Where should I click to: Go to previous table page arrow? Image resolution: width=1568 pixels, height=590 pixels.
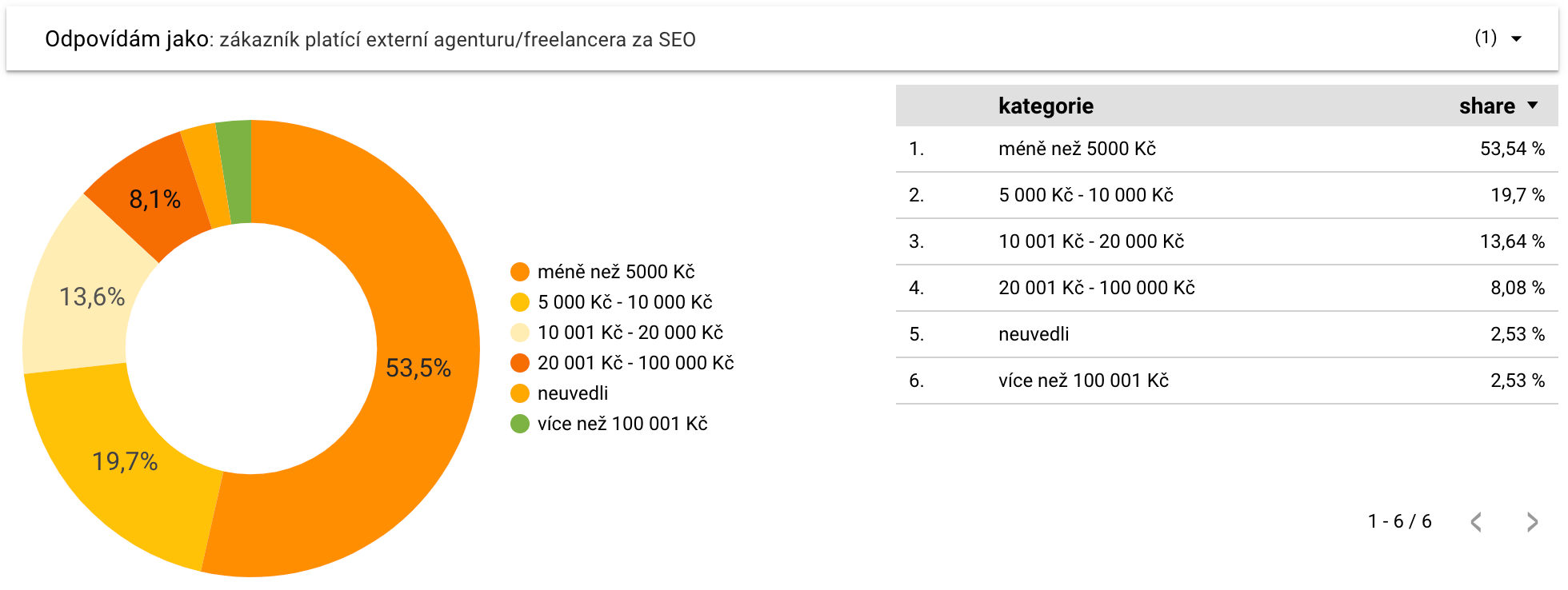pyautogui.click(x=1476, y=522)
